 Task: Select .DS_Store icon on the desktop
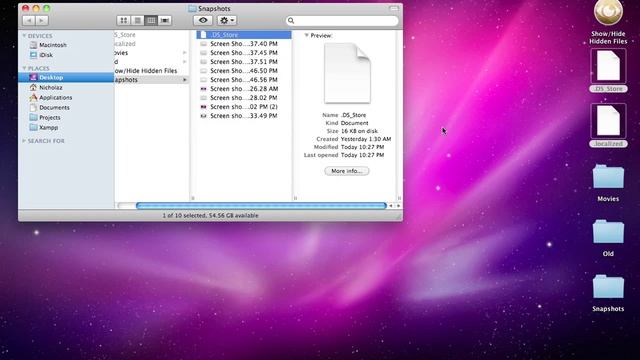click(x=608, y=71)
